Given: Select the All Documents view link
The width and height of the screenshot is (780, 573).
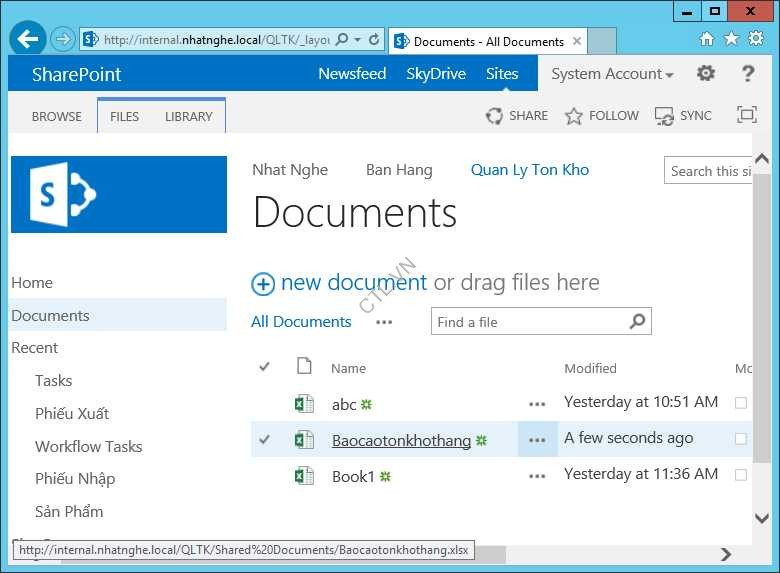Looking at the screenshot, I should tap(301, 322).
